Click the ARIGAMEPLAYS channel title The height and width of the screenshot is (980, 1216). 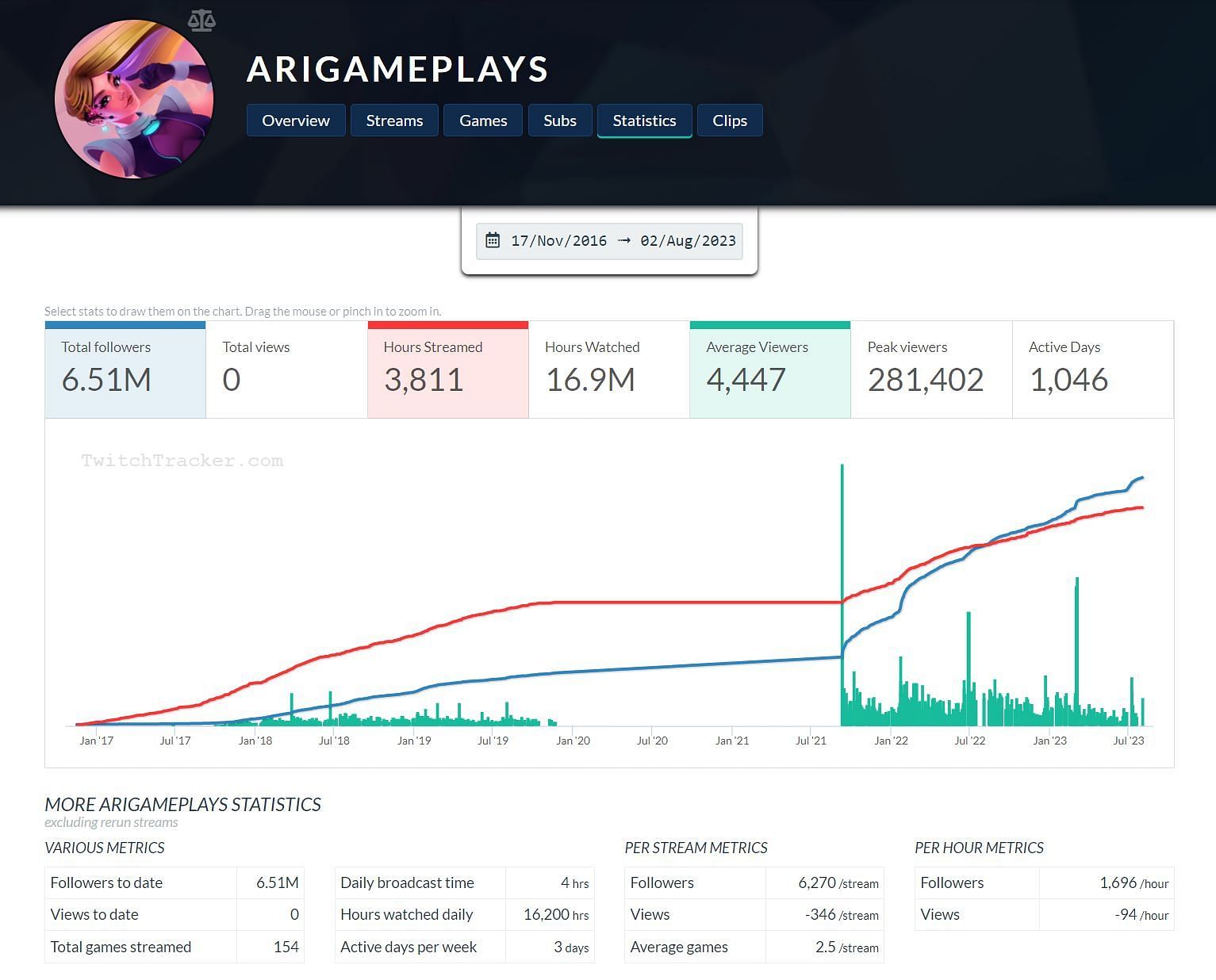pyautogui.click(x=397, y=69)
